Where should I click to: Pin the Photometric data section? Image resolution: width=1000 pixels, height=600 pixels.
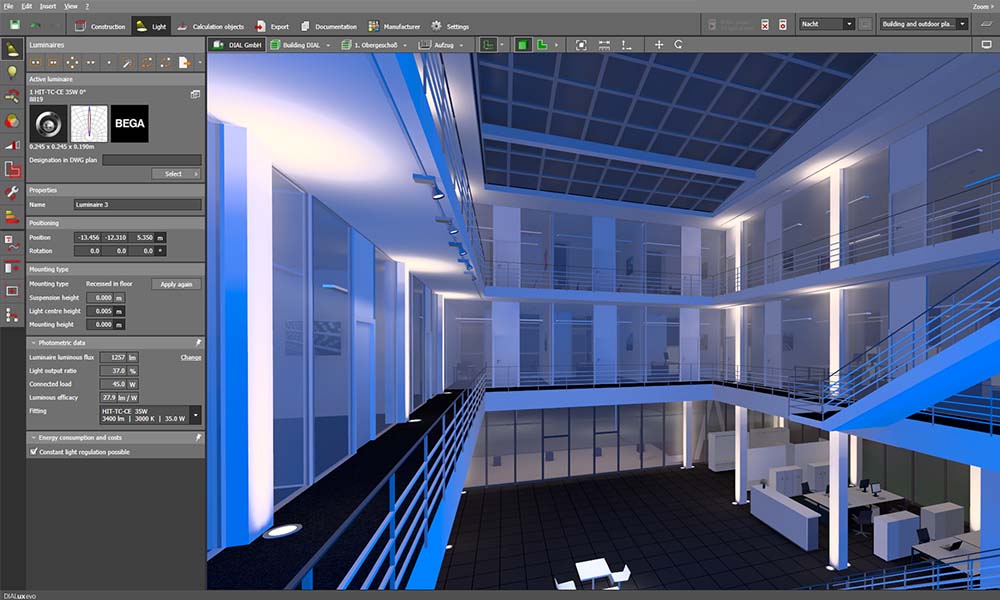(198, 342)
